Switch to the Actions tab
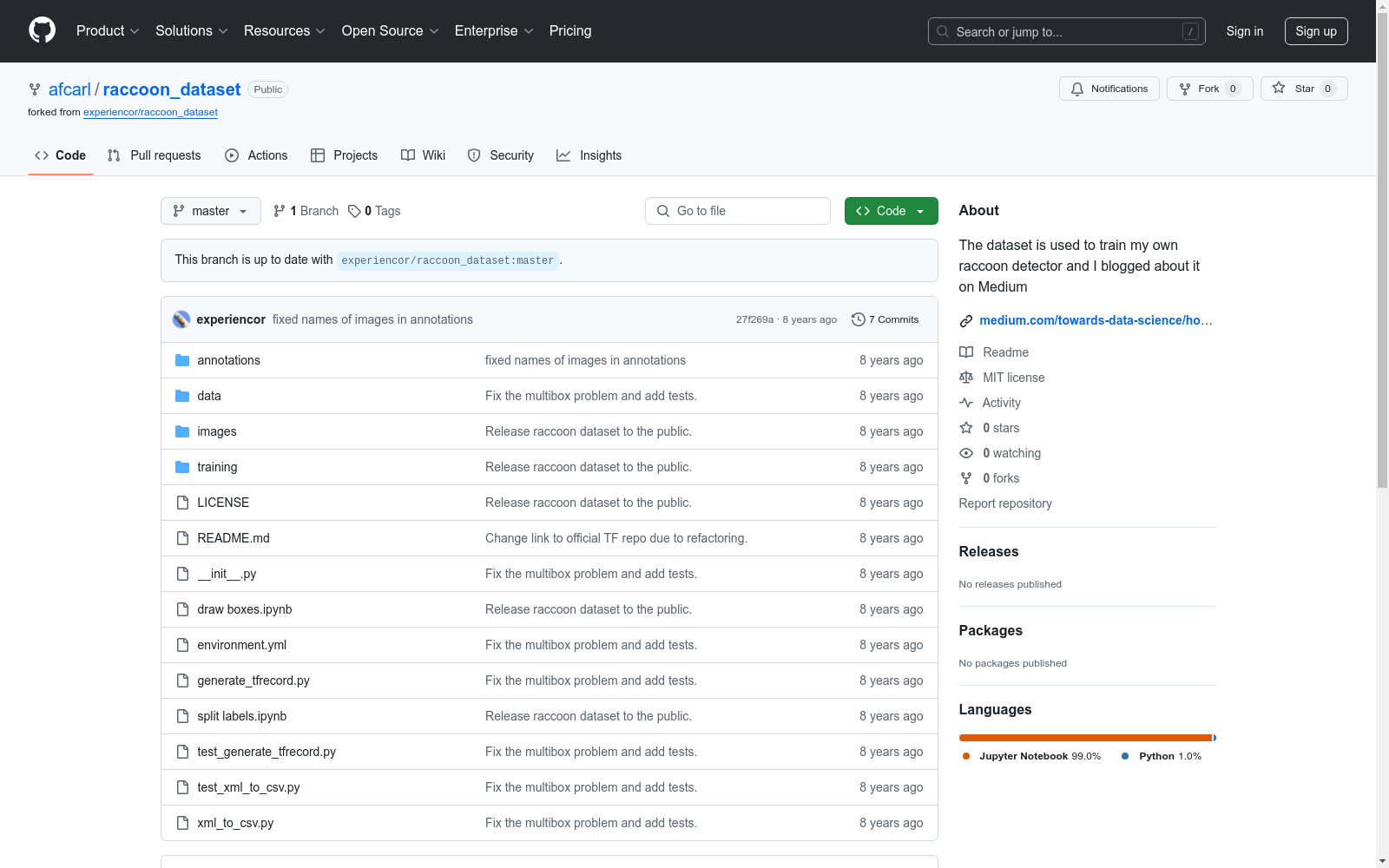1389x868 pixels. coord(256,155)
